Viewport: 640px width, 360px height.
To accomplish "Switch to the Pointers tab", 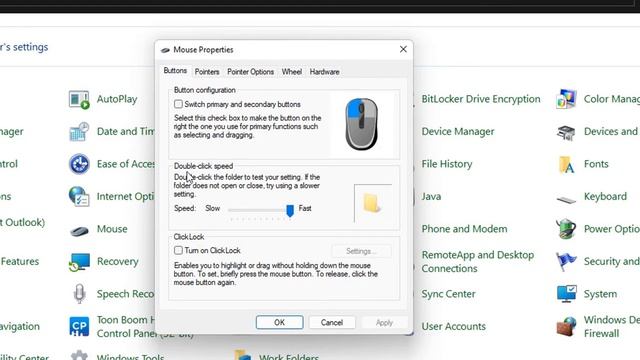I will pos(207,72).
